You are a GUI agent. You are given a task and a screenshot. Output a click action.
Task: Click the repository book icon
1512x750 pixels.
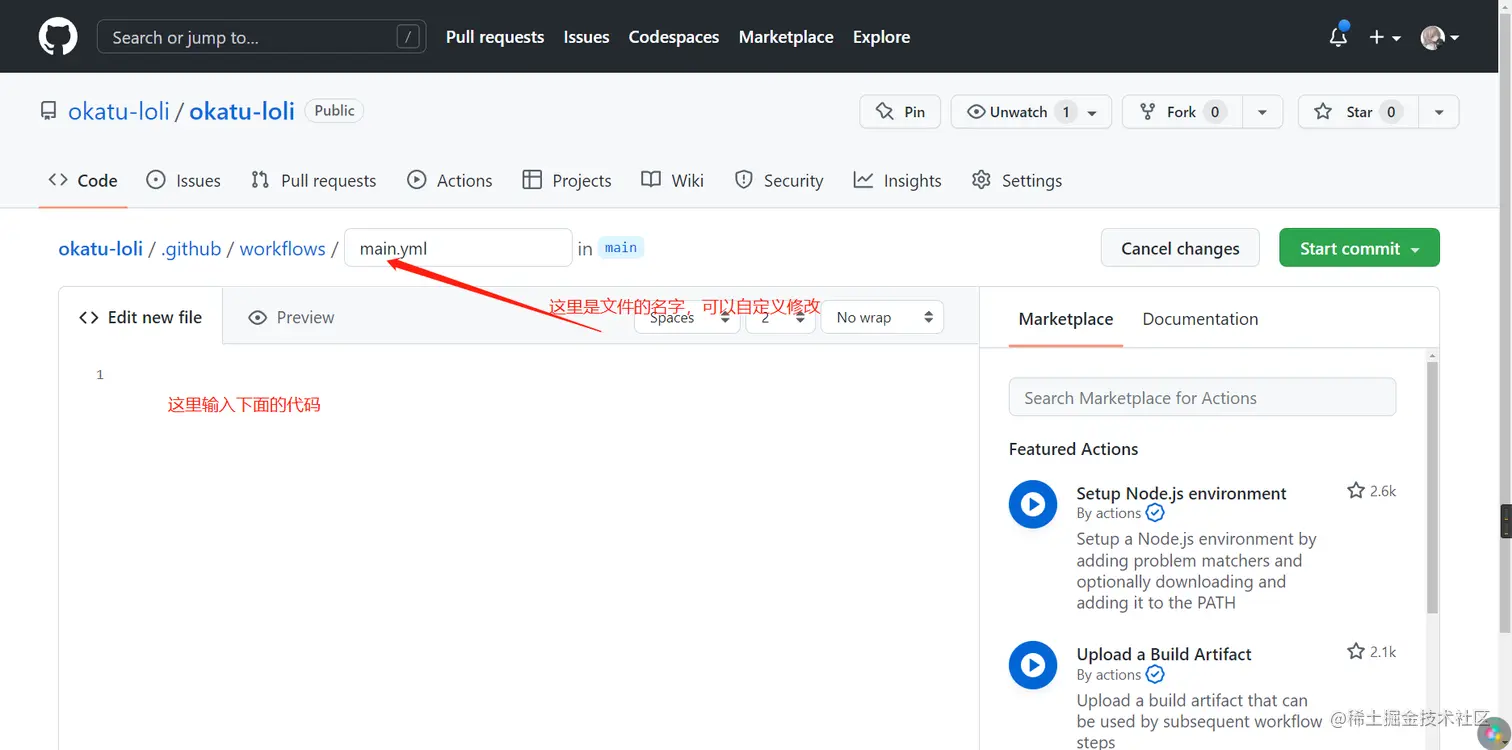[x=49, y=111]
